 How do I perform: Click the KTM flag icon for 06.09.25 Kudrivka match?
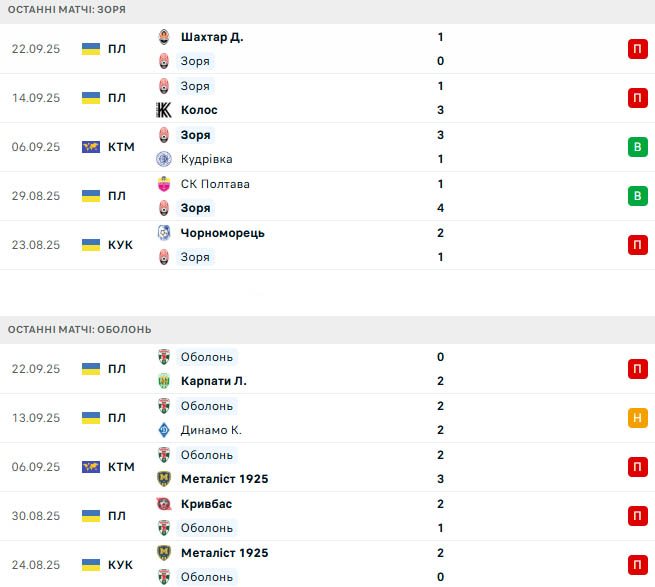[x=91, y=147]
